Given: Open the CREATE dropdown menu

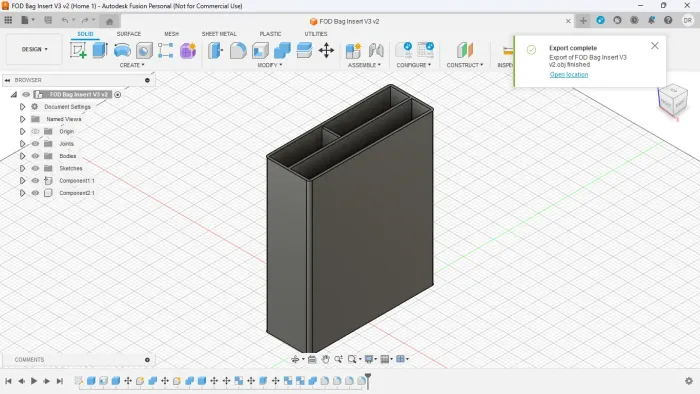Looking at the screenshot, I should 132,65.
